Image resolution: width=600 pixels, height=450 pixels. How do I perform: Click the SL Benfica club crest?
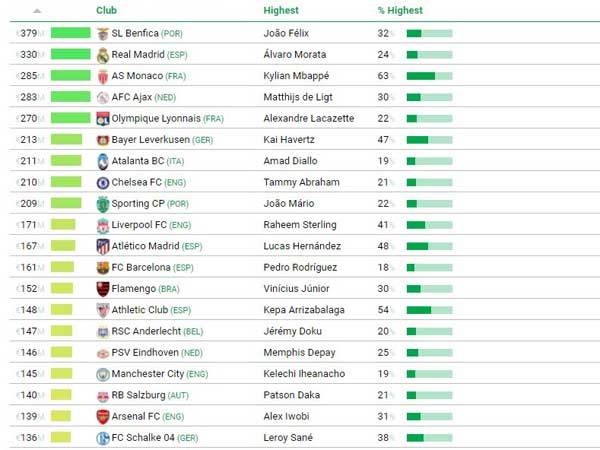(x=102, y=33)
